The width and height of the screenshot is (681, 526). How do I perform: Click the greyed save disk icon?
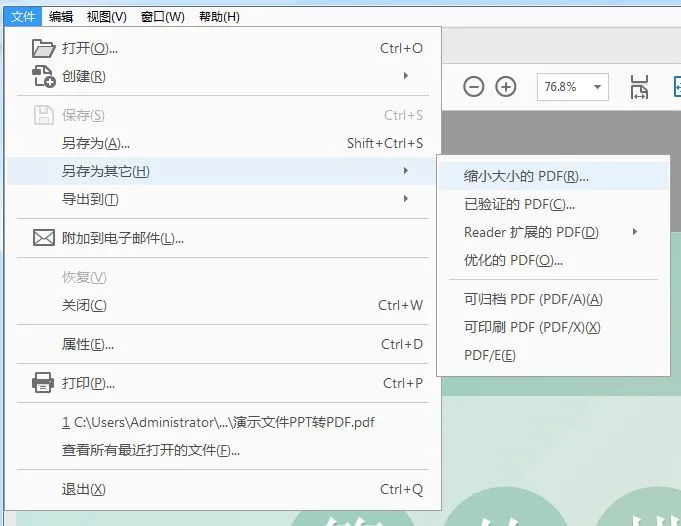click(43, 115)
